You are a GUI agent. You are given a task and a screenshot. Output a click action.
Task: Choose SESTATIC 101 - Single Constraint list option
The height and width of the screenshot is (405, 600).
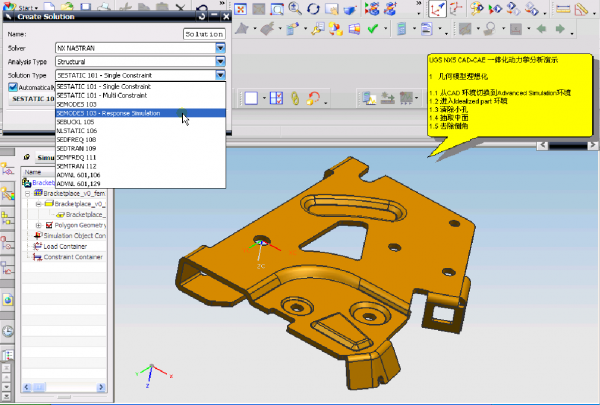click(x=140, y=87)
